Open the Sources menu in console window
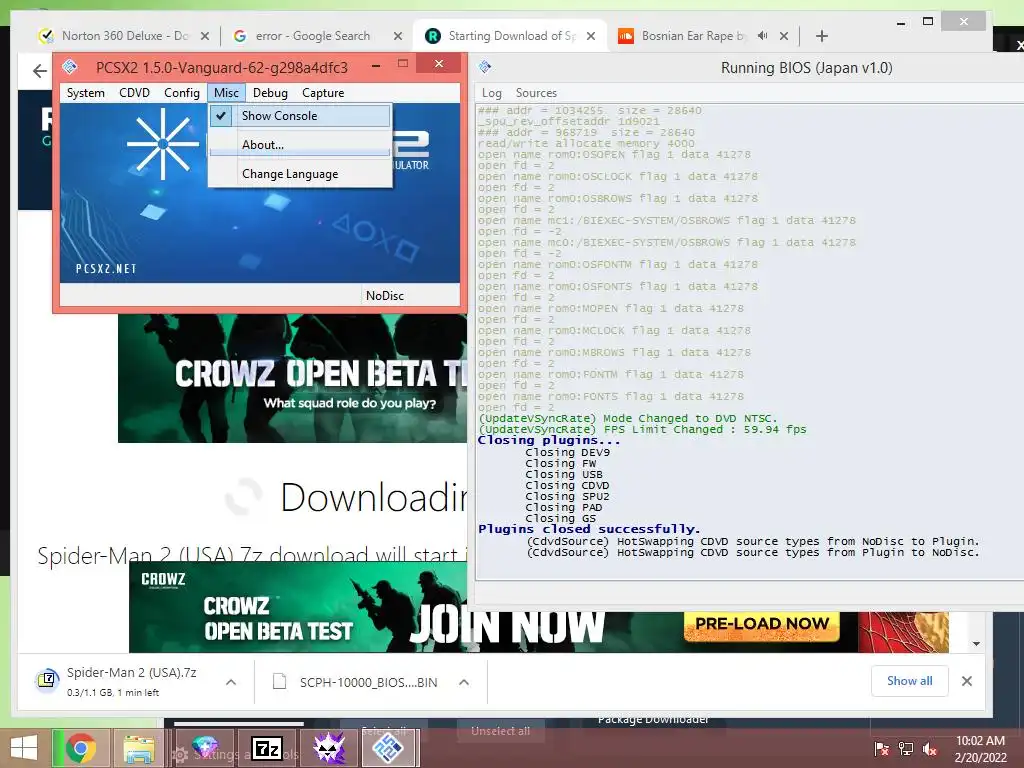 coord(536,93)
